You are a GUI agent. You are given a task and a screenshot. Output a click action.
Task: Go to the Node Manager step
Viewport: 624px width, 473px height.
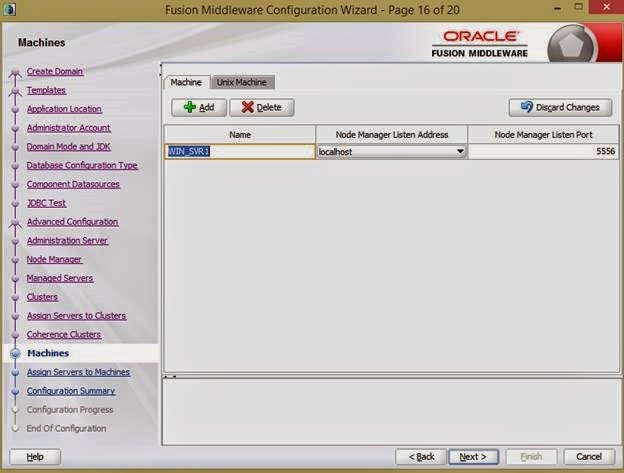(x=54, y=259)
